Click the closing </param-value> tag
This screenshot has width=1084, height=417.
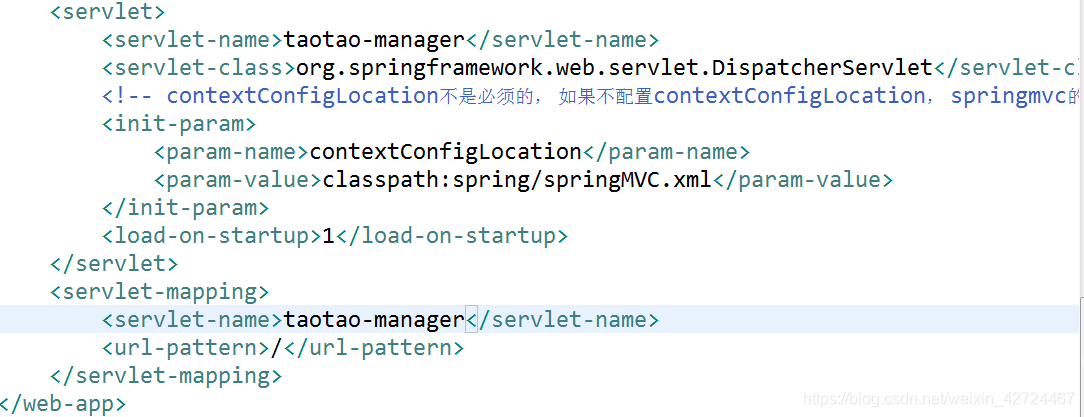(803, 180)
